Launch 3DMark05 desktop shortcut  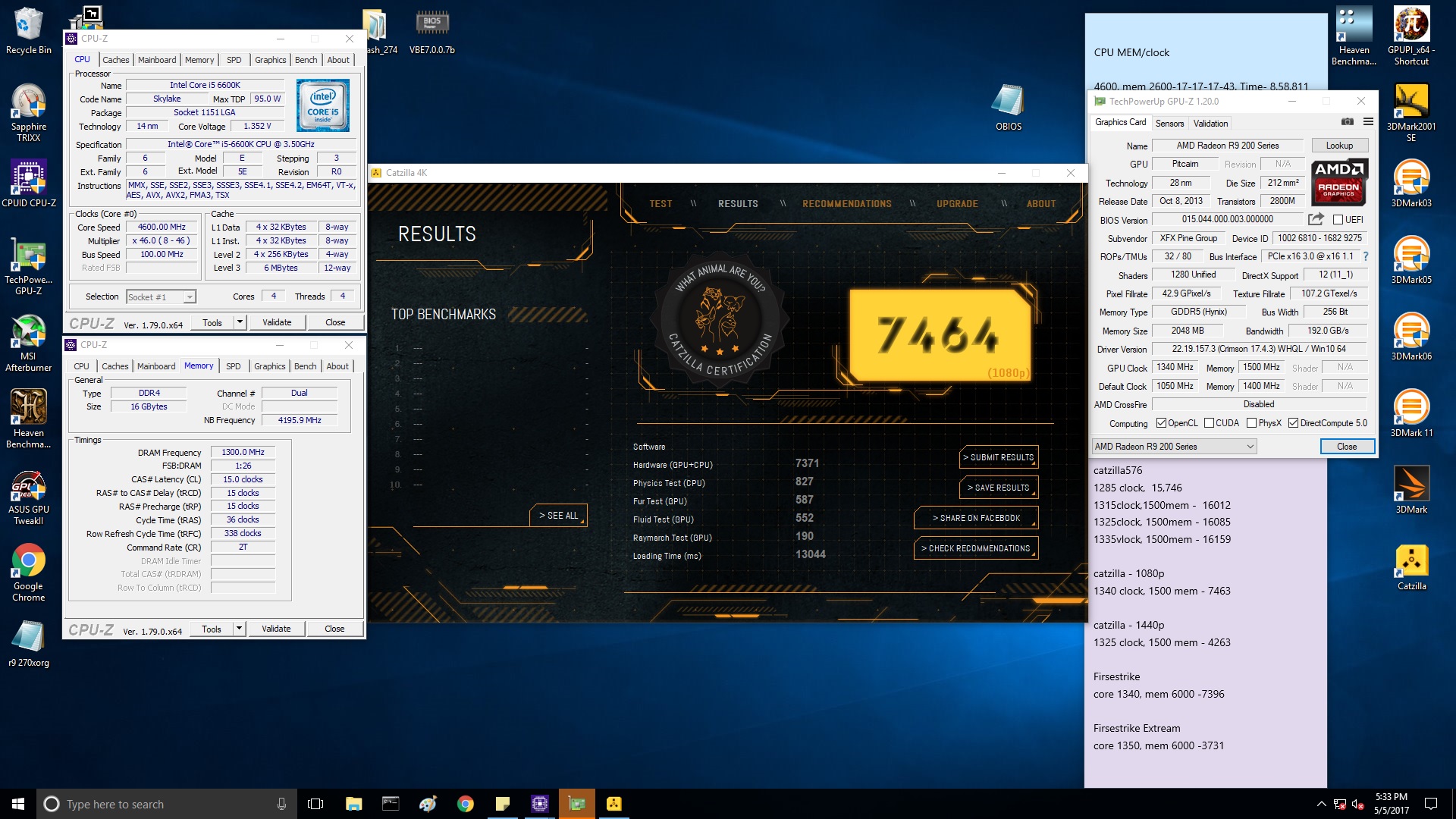1411,259
